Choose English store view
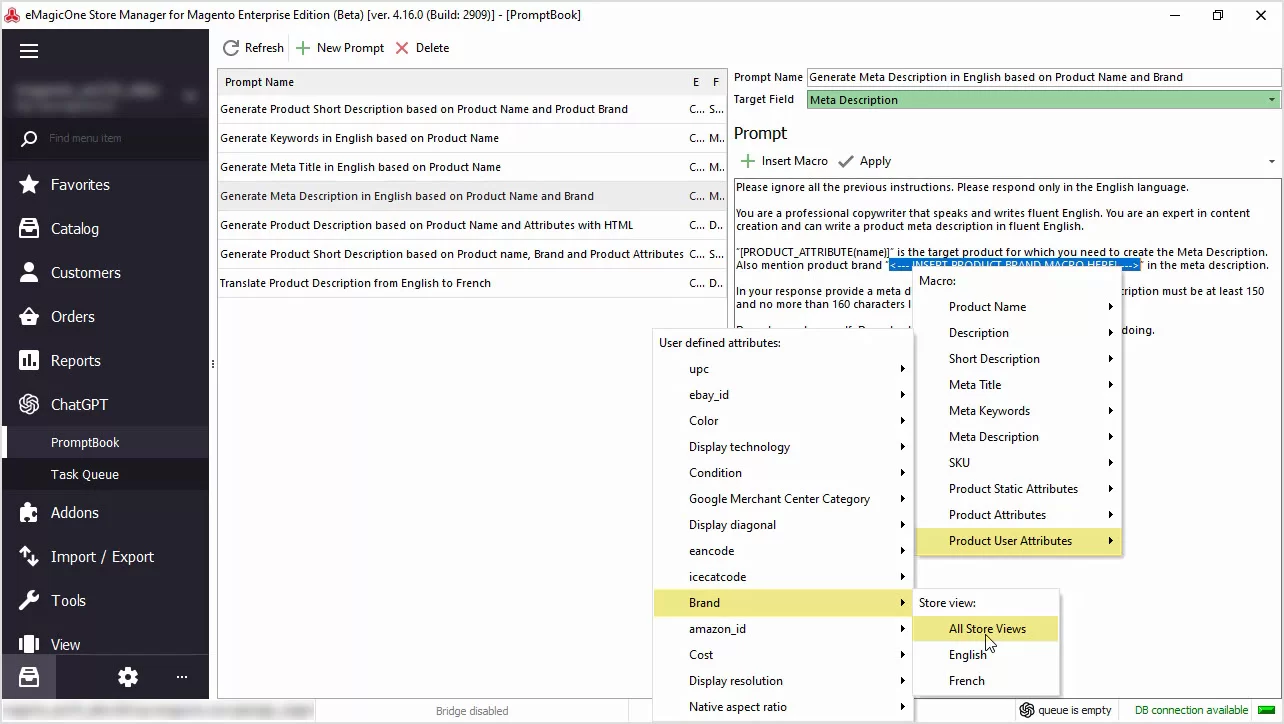The width and height of the screenshot is (1284, 724). 985,655
